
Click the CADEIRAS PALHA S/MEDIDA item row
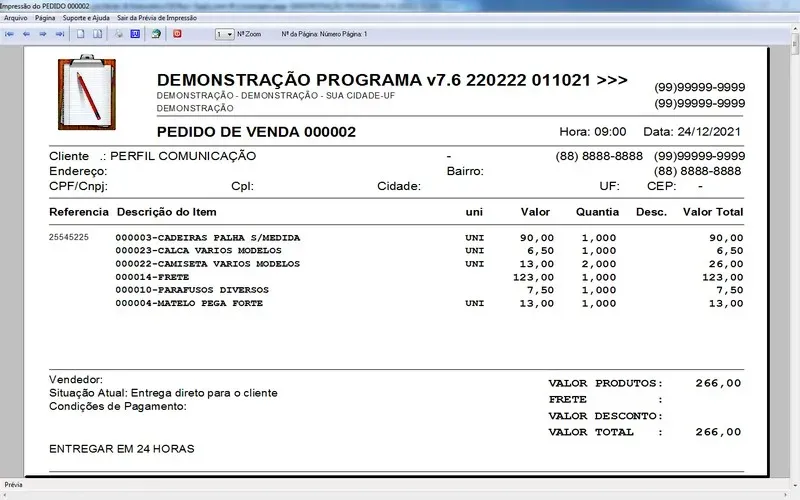pos(208,238)
